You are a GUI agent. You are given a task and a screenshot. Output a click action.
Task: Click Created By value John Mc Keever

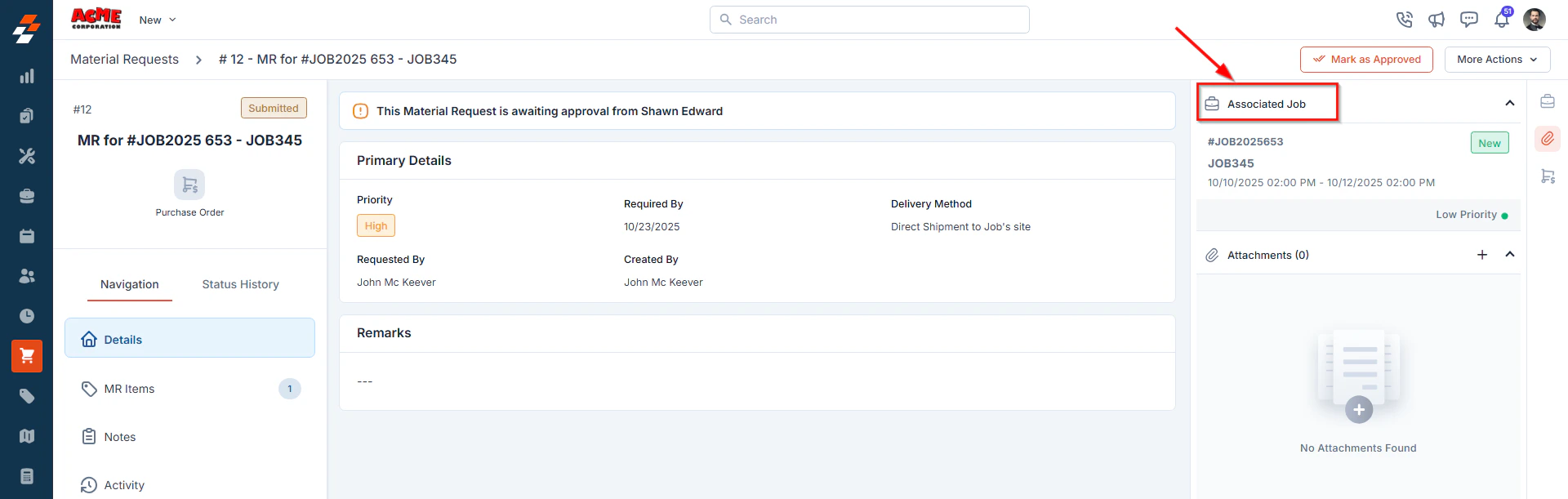tap(663, 283)
